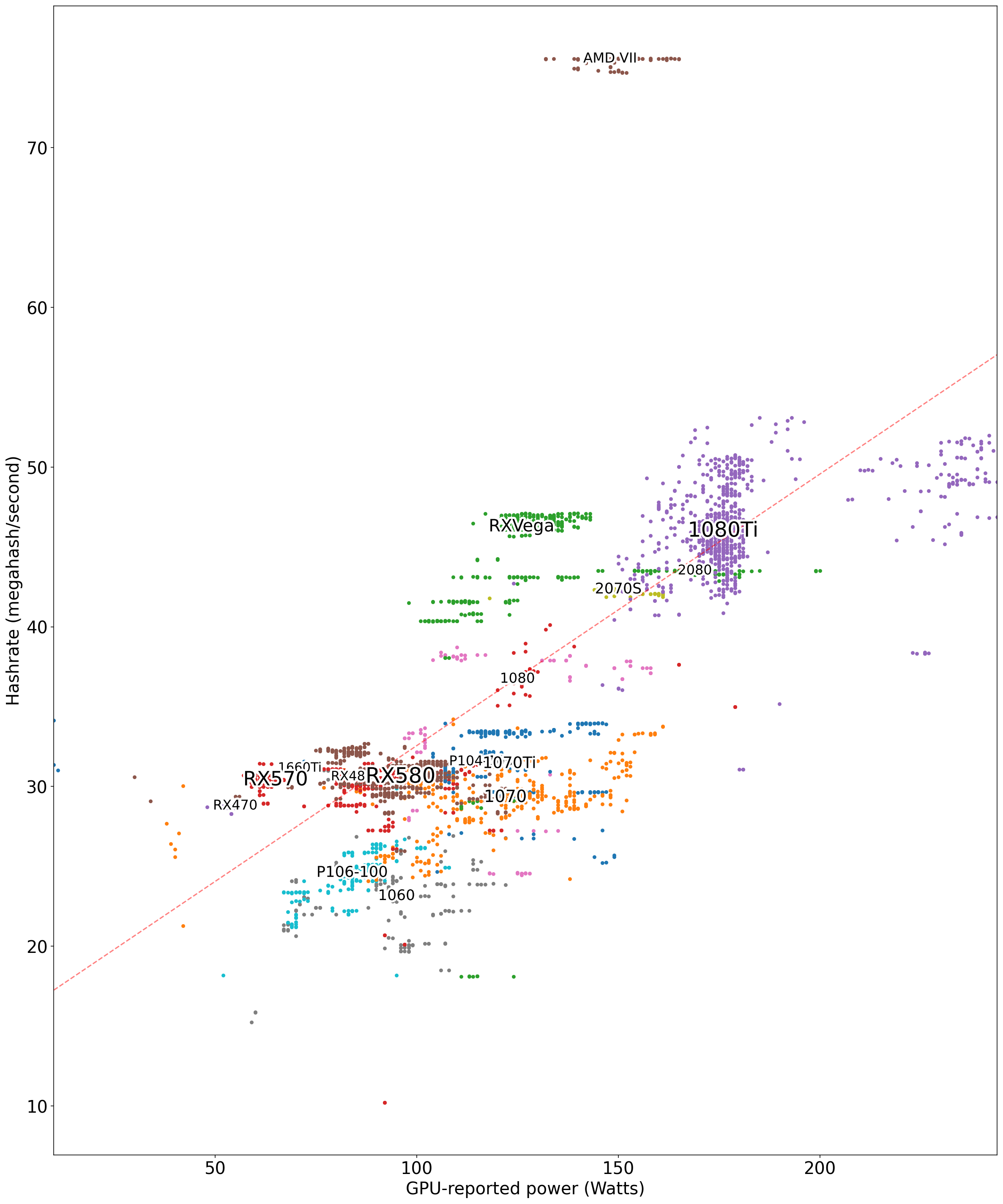Click the AMD VII cluster label
The width and height of the screenshot is (1003, 1204).
pos(609,58)
